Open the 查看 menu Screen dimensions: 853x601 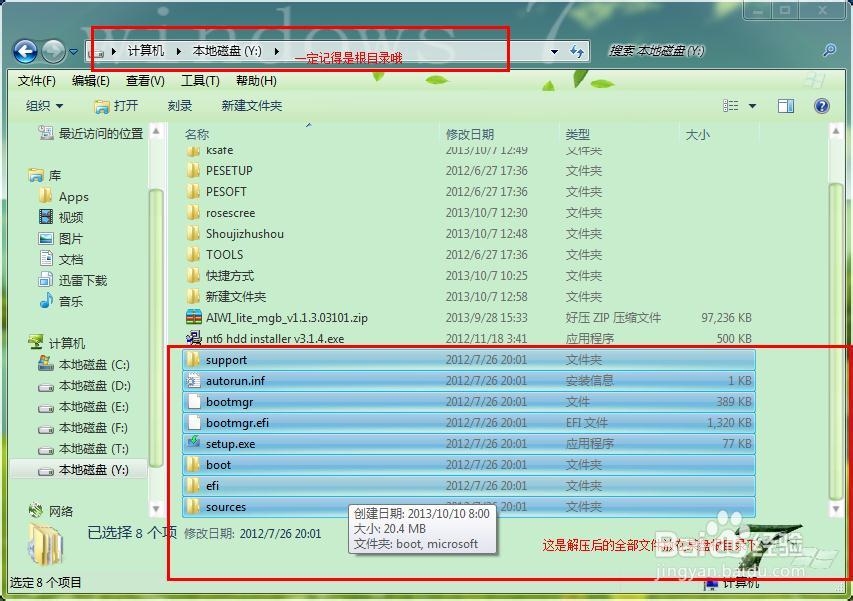[141, 81]
